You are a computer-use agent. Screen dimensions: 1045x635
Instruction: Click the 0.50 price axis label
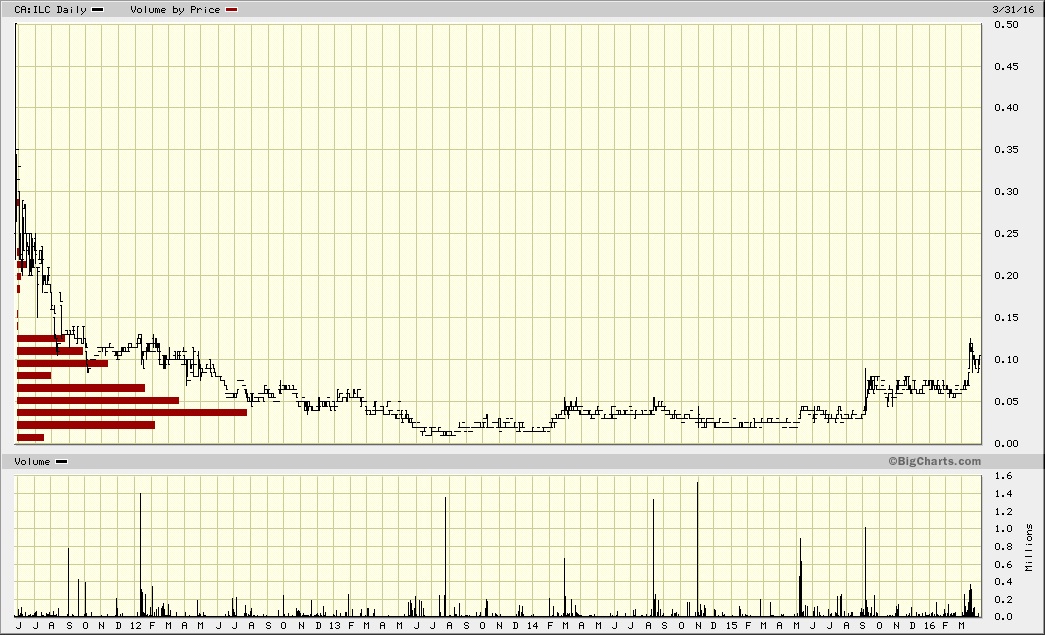(1005, 25)
